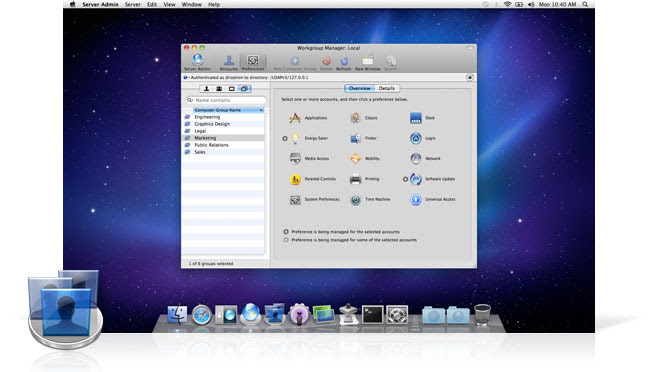656x372 pixels.
Task: Open Safari from the Dock
Action: (202, 315)
